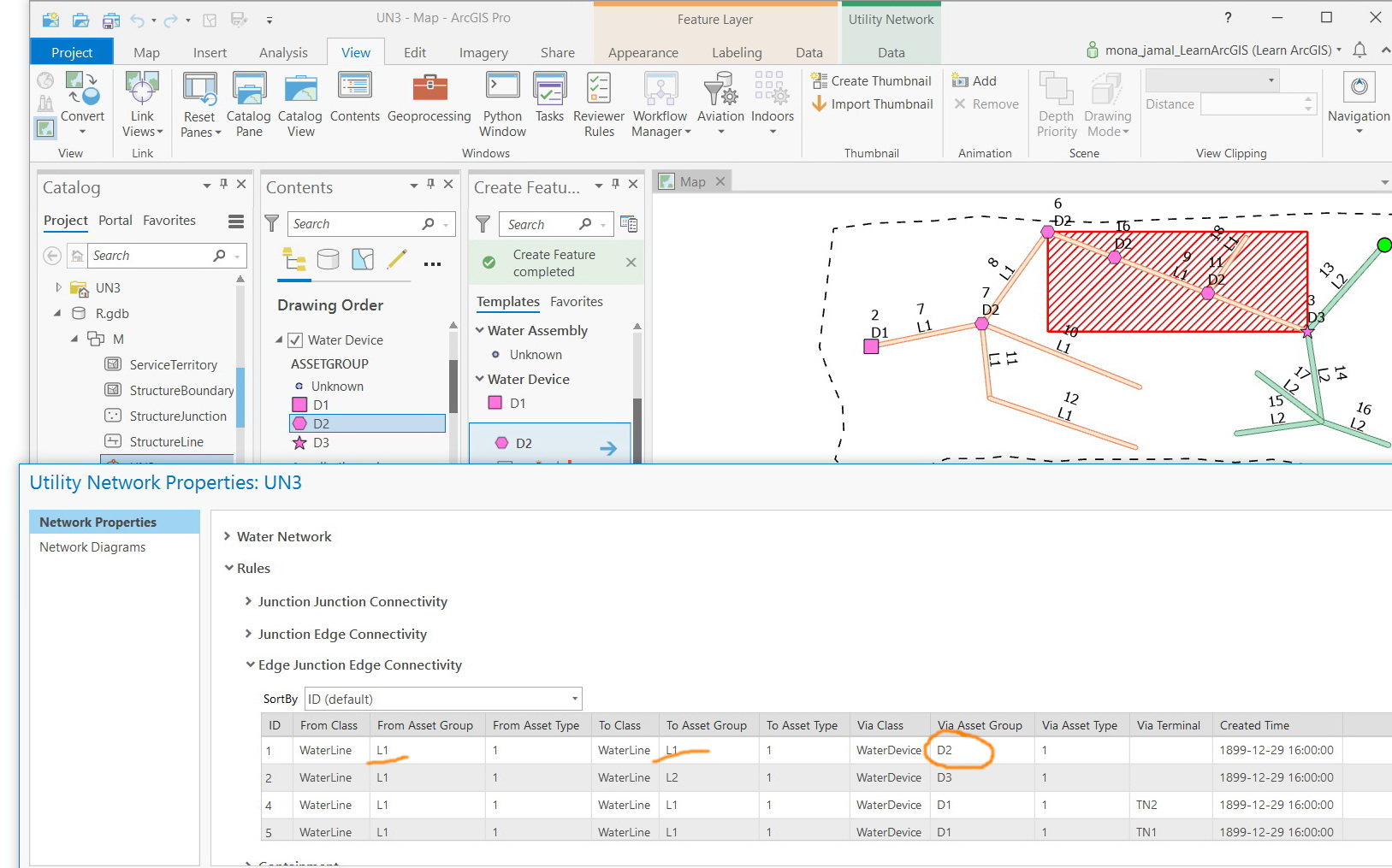Select the D1 pink square symbol in Contents
Viewport: 1392px width, 868px height.
pos(299,405)
